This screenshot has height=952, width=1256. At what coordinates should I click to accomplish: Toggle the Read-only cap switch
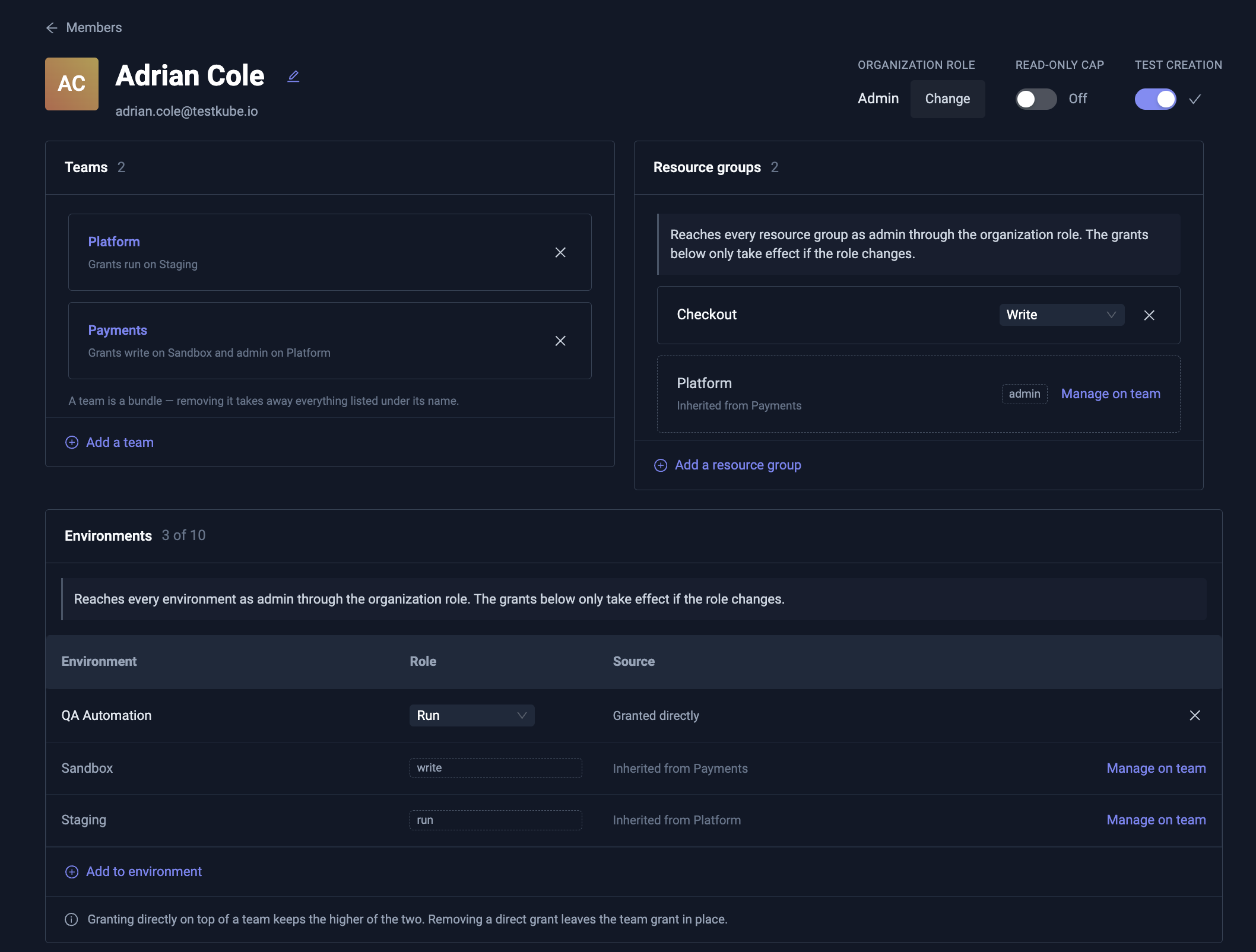coord(1036,99)
